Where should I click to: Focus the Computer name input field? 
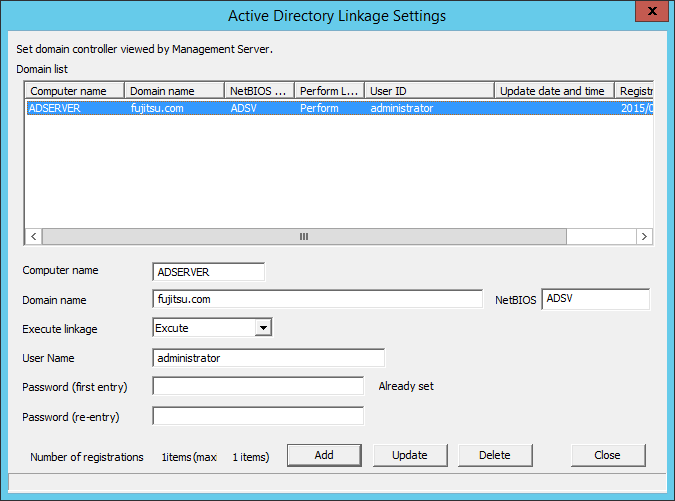(x=209, y=272)
